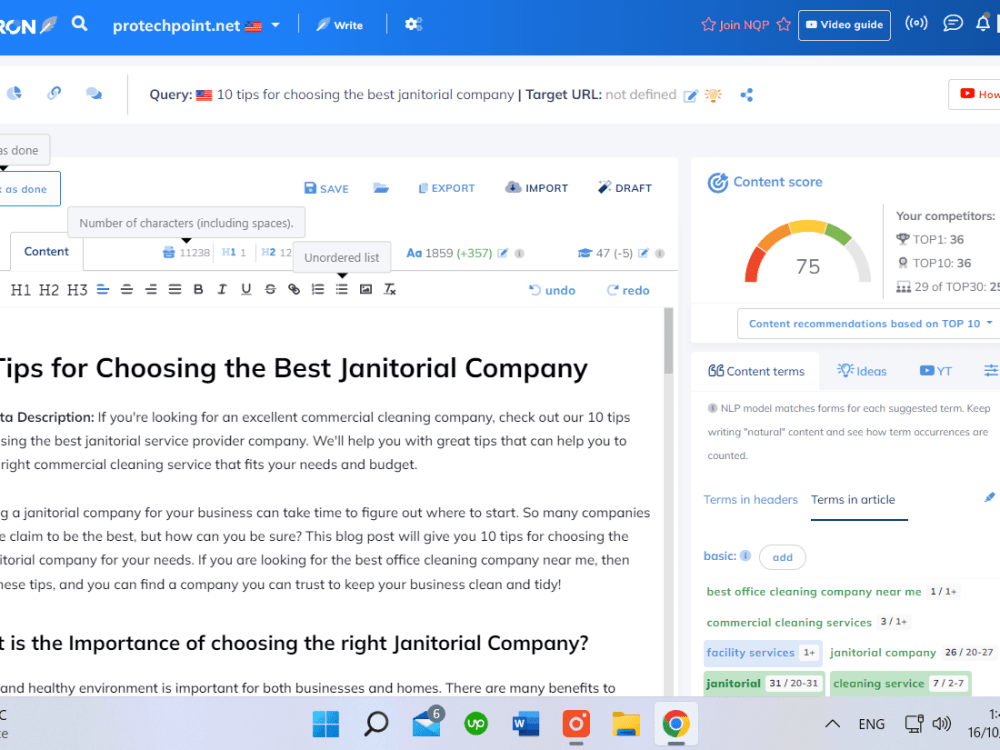Click the facility services term chip
Image resolution: width=1000 pixels, height=750 pixels.
(x=762, y=652)
